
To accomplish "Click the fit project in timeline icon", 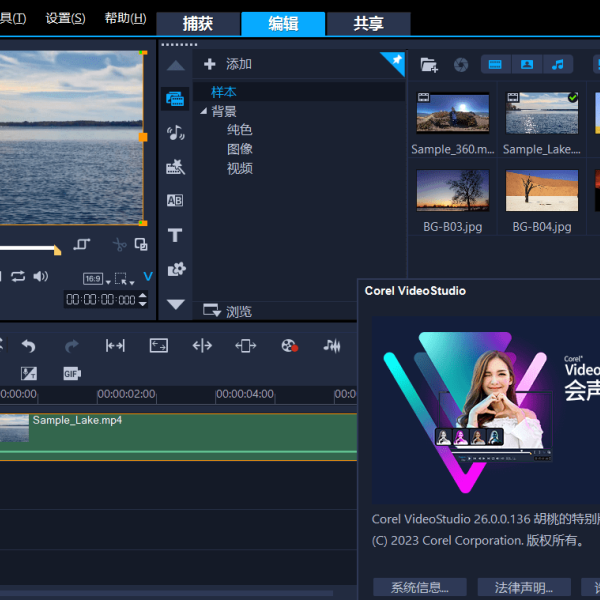I will 115,346.
